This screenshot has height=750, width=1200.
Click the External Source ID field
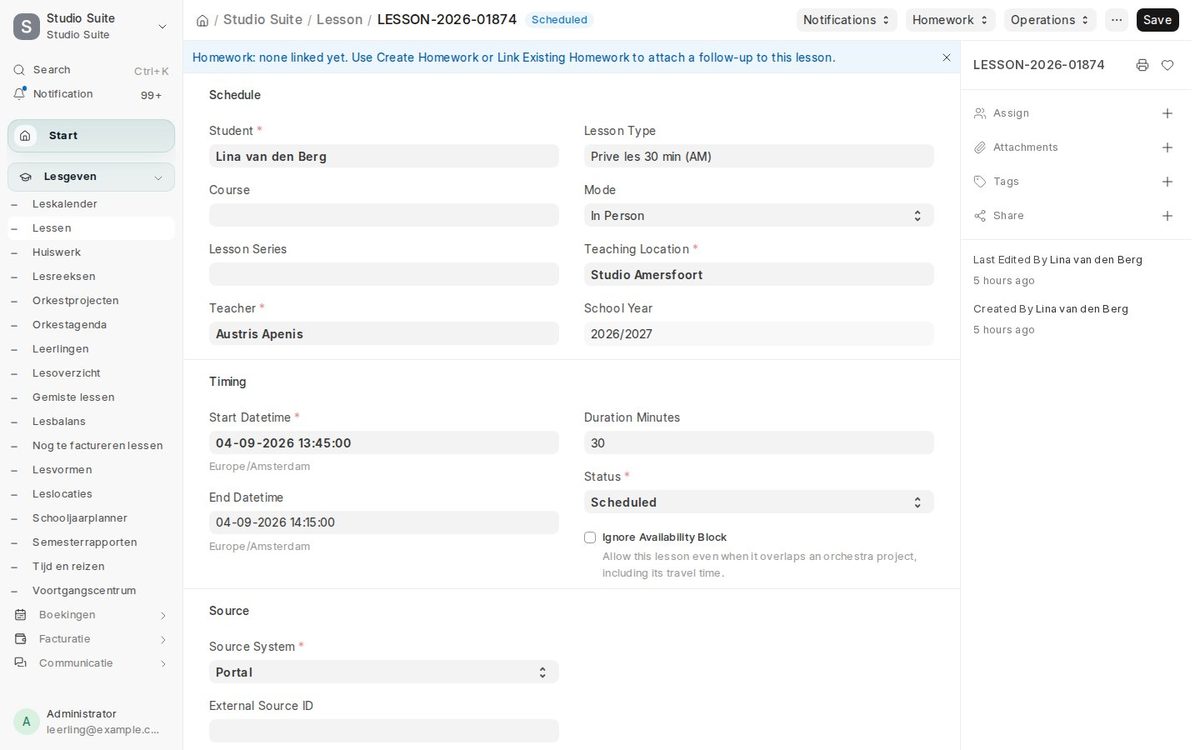click(384, 732)
